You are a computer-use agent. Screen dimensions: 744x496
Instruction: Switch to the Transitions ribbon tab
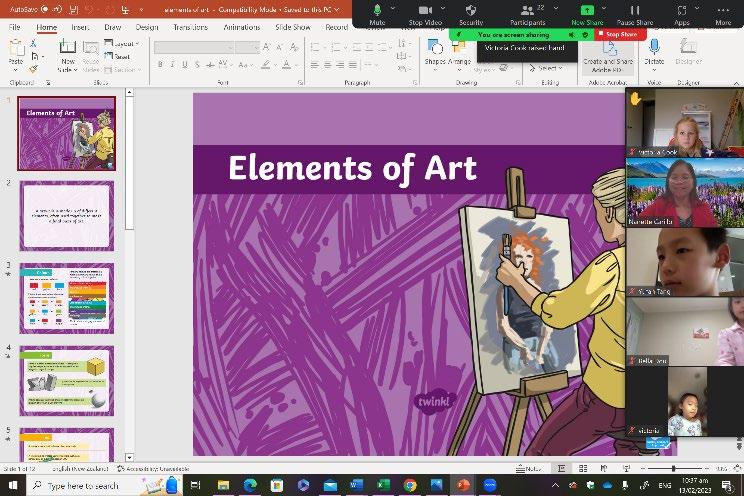point(190,27)
